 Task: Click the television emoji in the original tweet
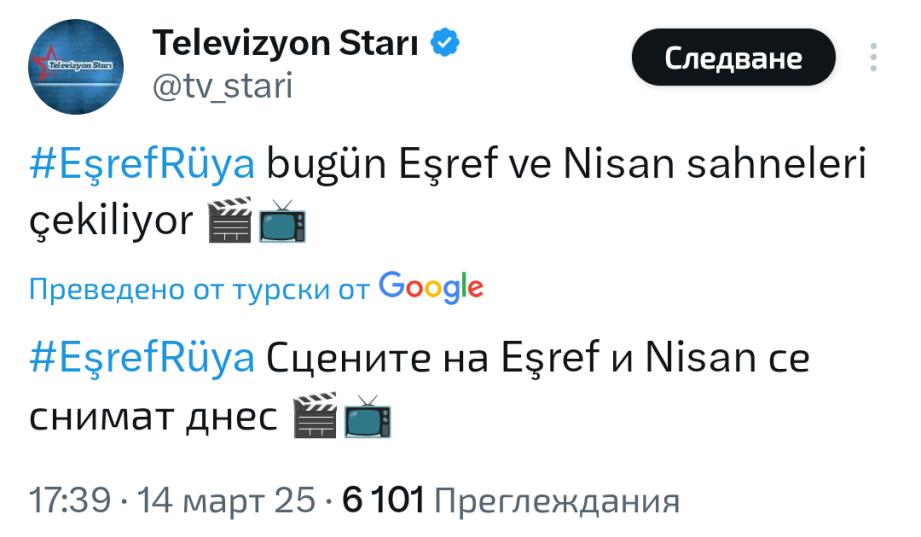(281, 224)
